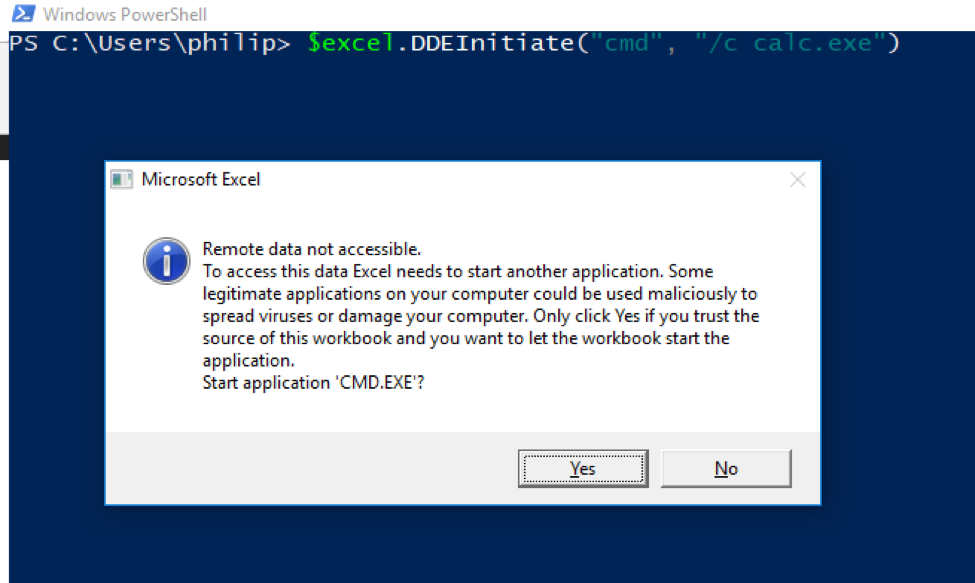Click the Excel icon in dialog title
Screen dimensions: 975x583
click(x=121, y=180)
